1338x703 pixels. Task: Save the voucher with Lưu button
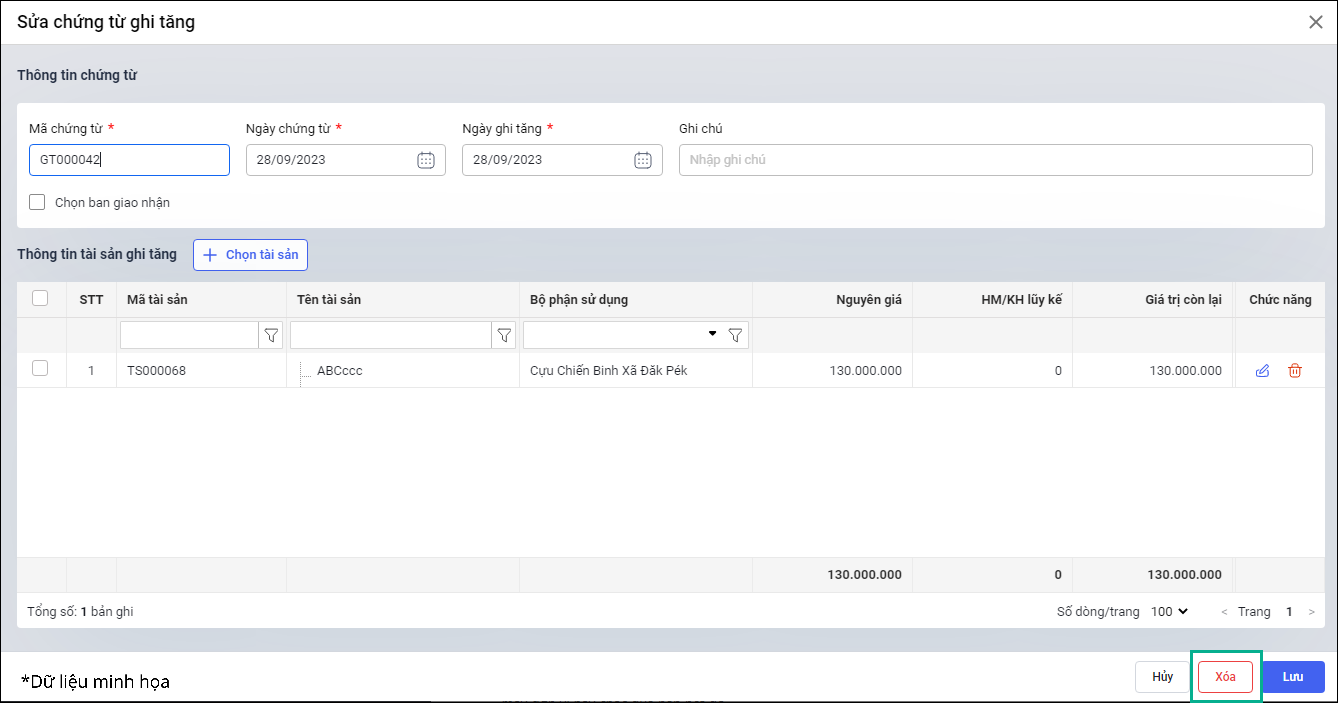click(x=1292, y=677)
